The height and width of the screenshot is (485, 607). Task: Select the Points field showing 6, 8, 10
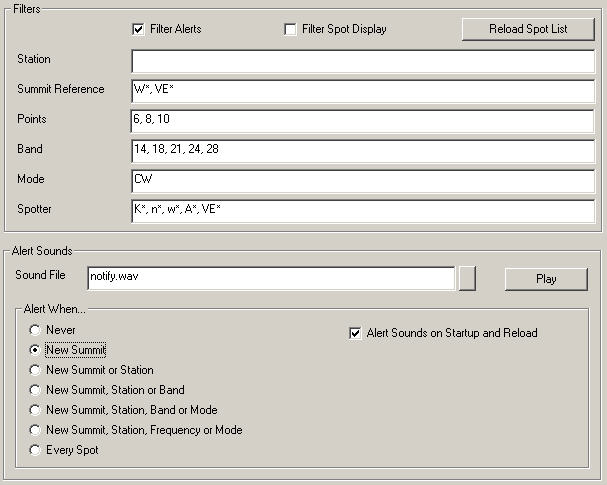pyautogui.click(x=363, y=121)
